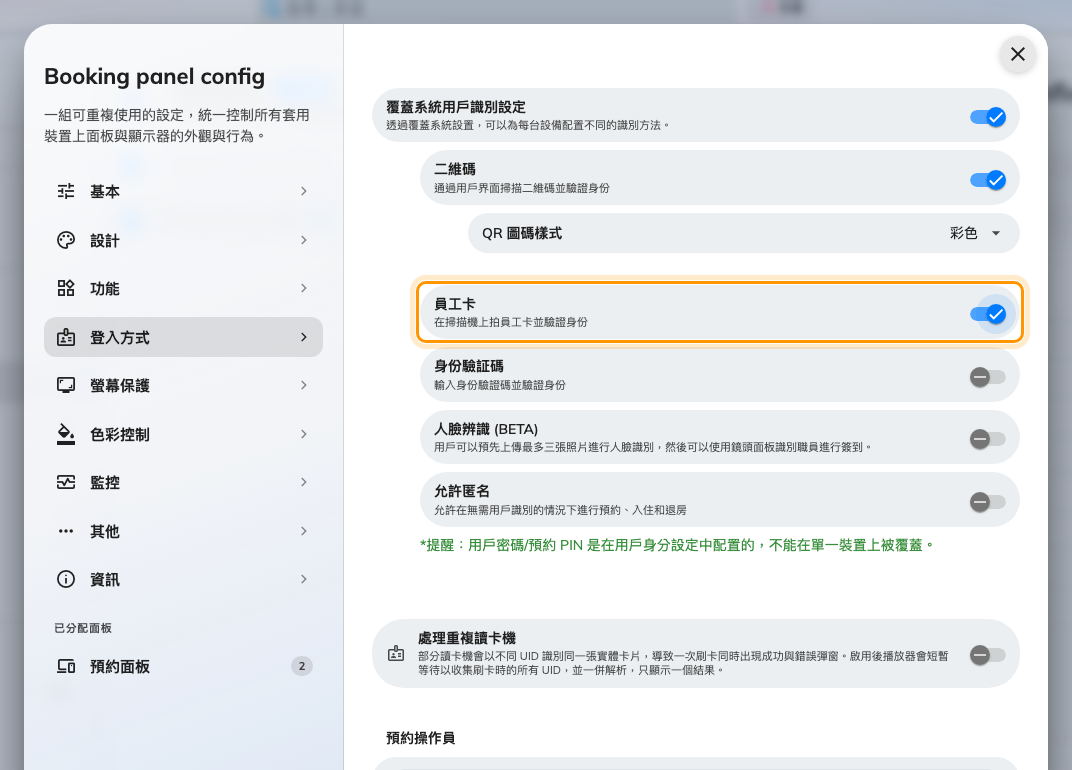Disable the 二維碼 switch
The width and height of the screenshot is (1072, 770).
pos(987,180)
